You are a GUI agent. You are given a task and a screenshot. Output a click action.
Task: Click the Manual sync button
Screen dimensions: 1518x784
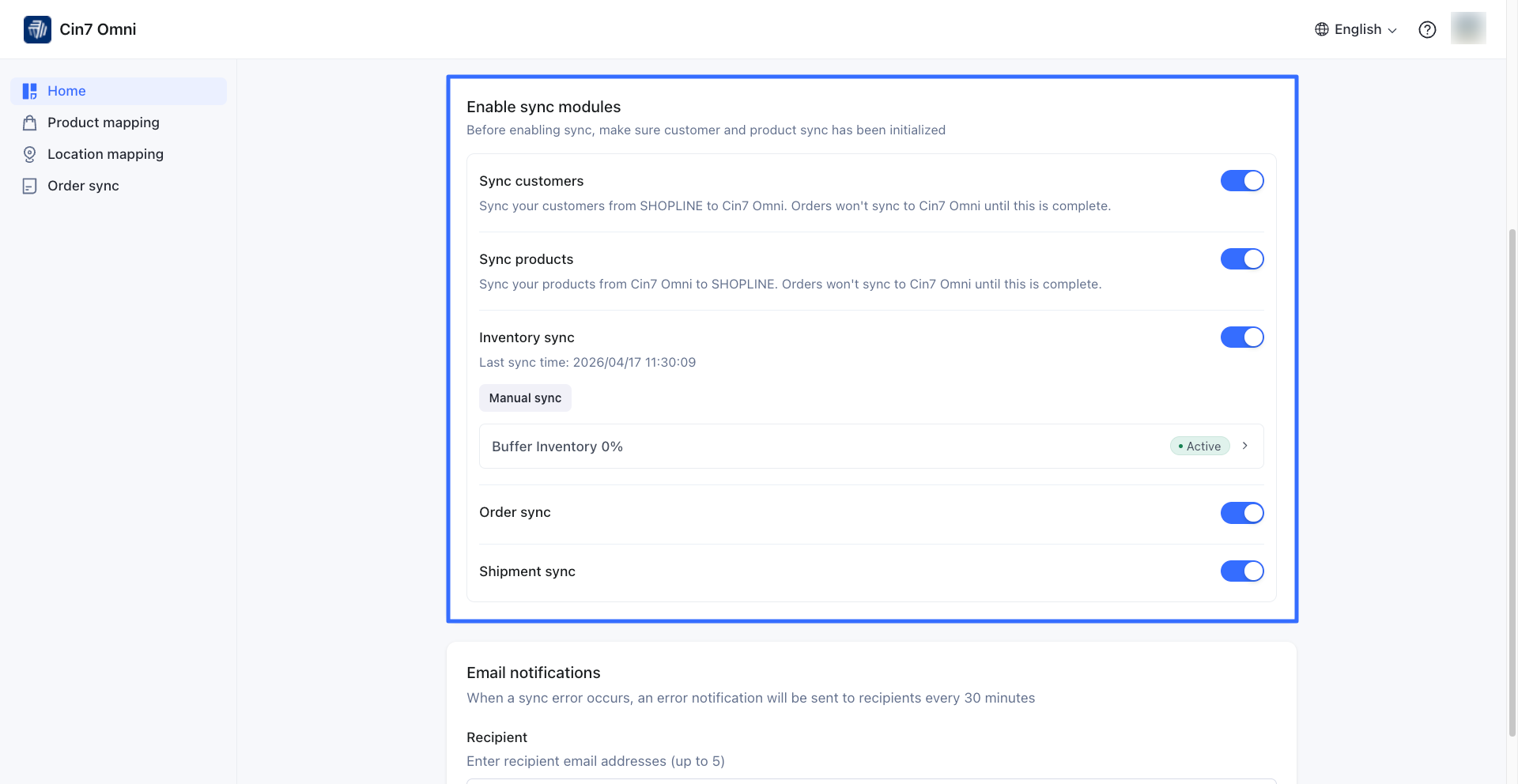pos(525,398)
